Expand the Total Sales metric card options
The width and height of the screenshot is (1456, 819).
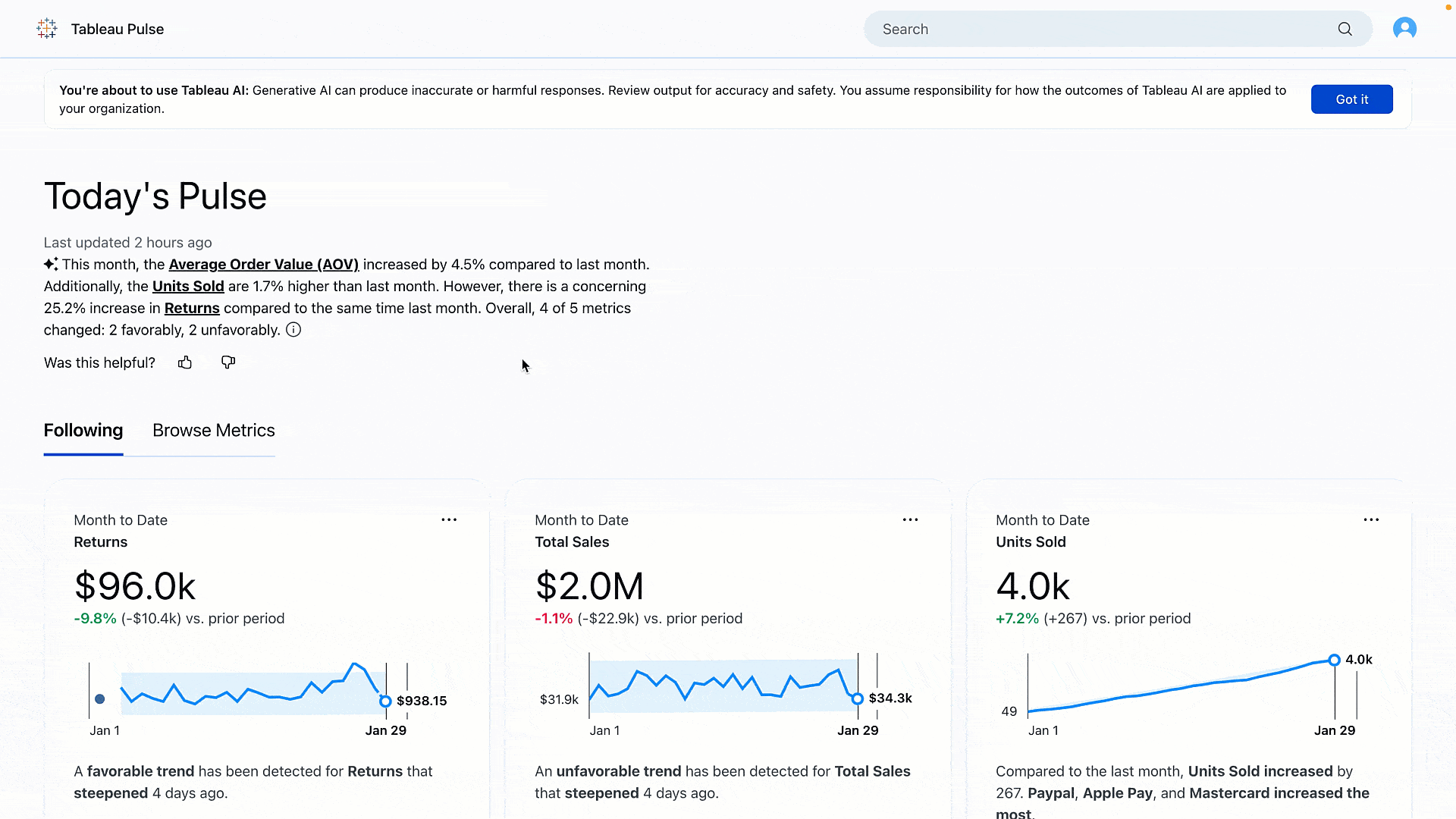[x=911, y=520]
